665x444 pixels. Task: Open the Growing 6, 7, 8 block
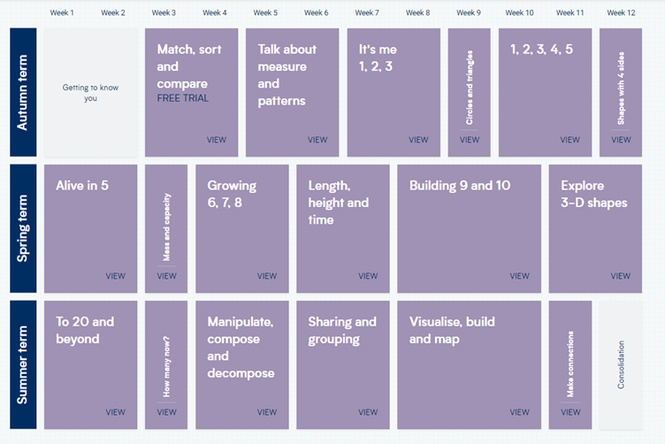(242, 229)
